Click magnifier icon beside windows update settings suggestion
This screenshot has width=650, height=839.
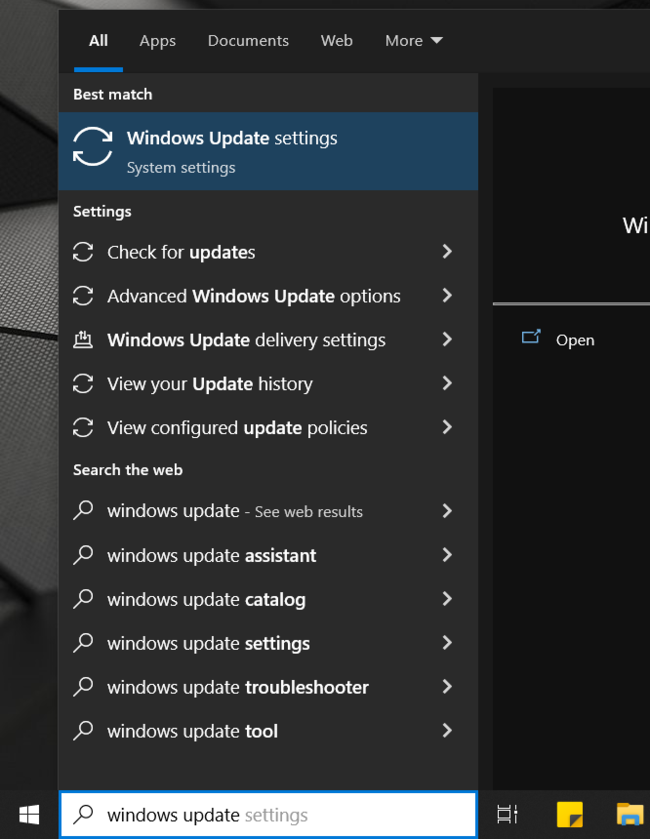pos(83,643)
